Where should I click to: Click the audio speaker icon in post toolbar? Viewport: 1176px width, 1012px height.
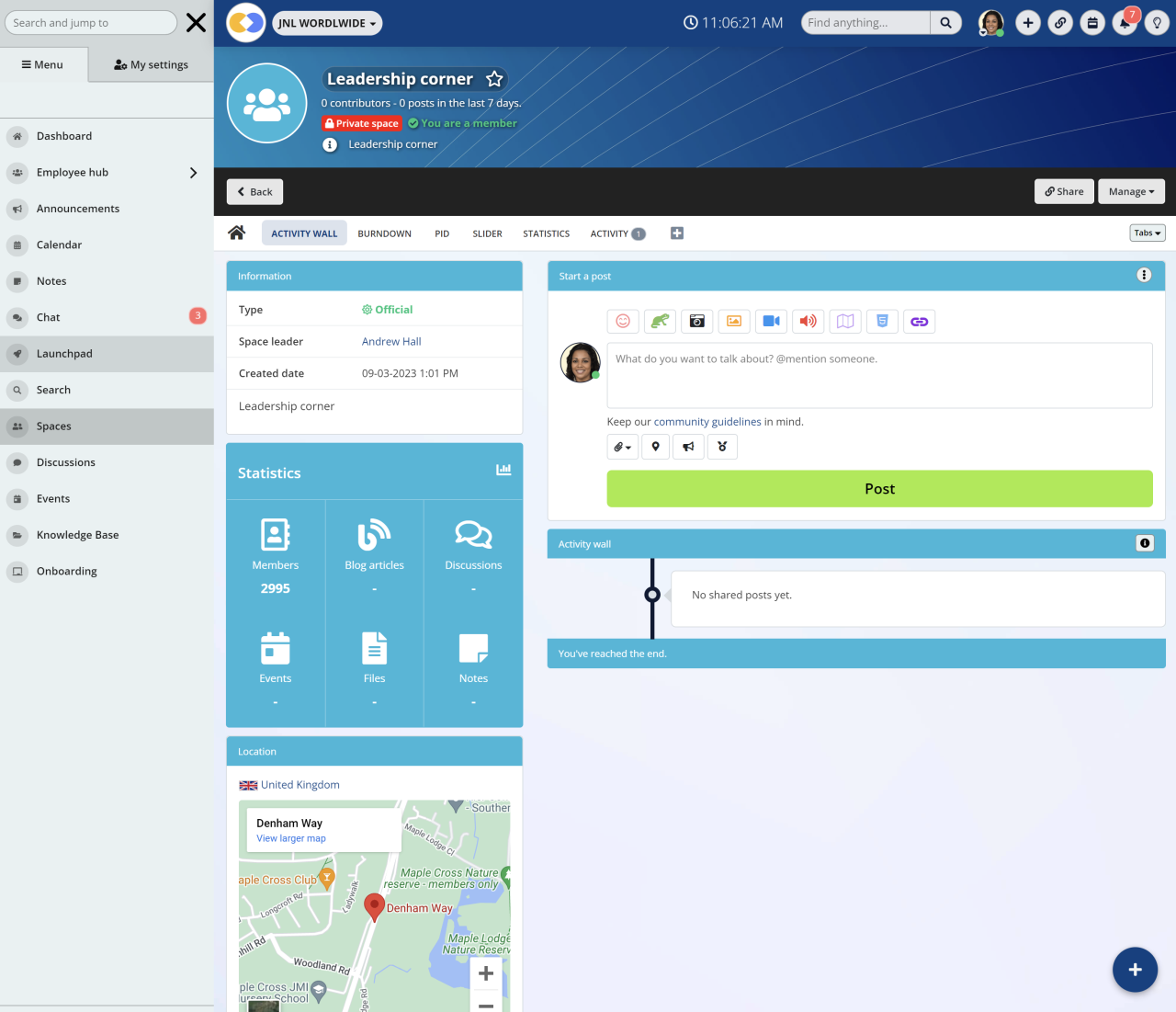[x=808, y=321]
